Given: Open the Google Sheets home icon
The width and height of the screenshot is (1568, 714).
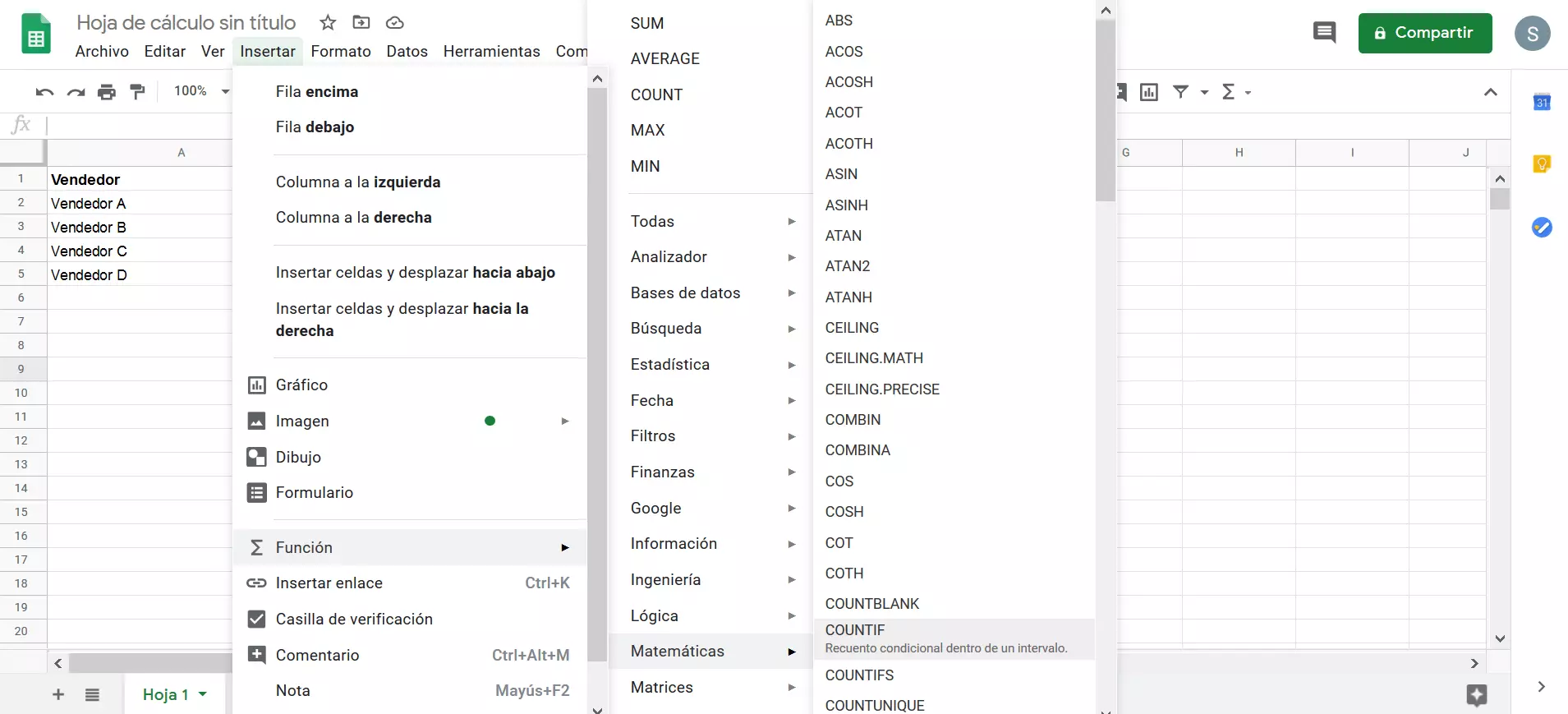Looking at the screenshot, I should [x=35, y=34].
